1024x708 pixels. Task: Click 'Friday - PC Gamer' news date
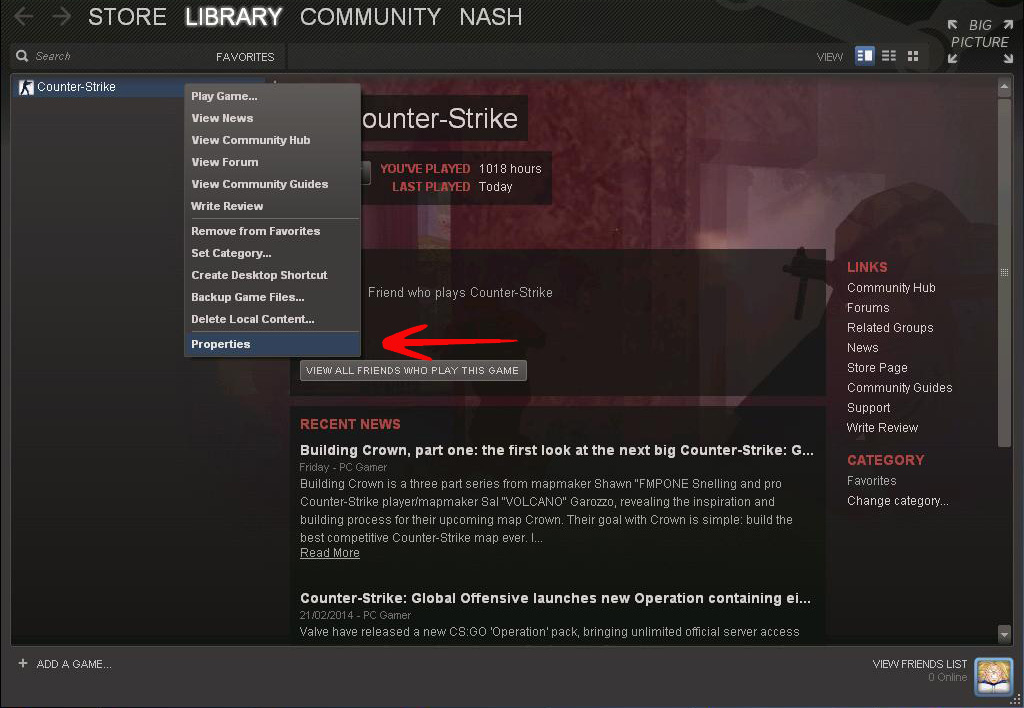(x=343, y=468)
